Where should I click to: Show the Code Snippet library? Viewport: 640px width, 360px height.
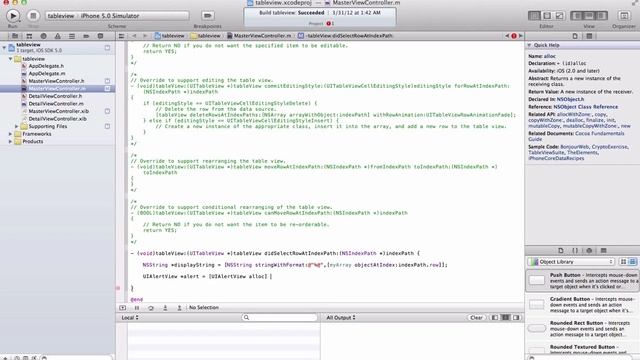(x=575, y=251)
